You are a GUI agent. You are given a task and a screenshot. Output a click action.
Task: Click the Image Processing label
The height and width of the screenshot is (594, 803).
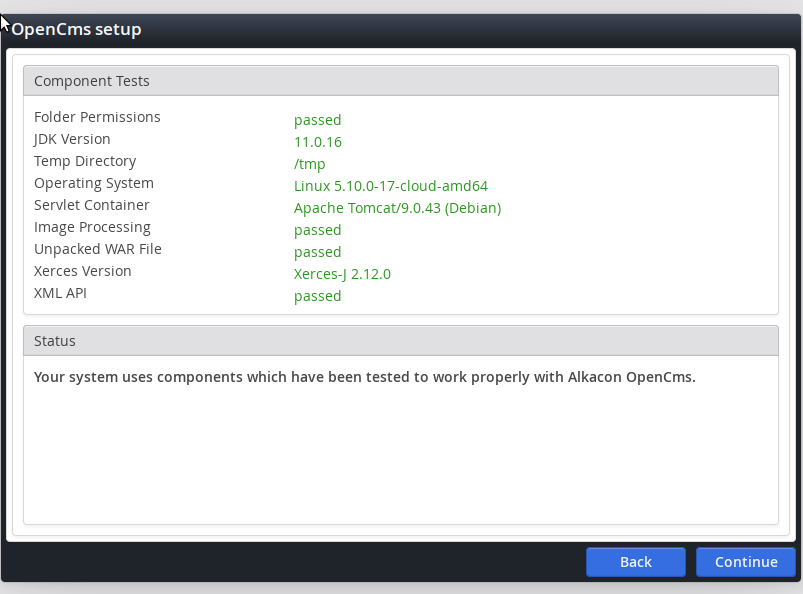92,227
